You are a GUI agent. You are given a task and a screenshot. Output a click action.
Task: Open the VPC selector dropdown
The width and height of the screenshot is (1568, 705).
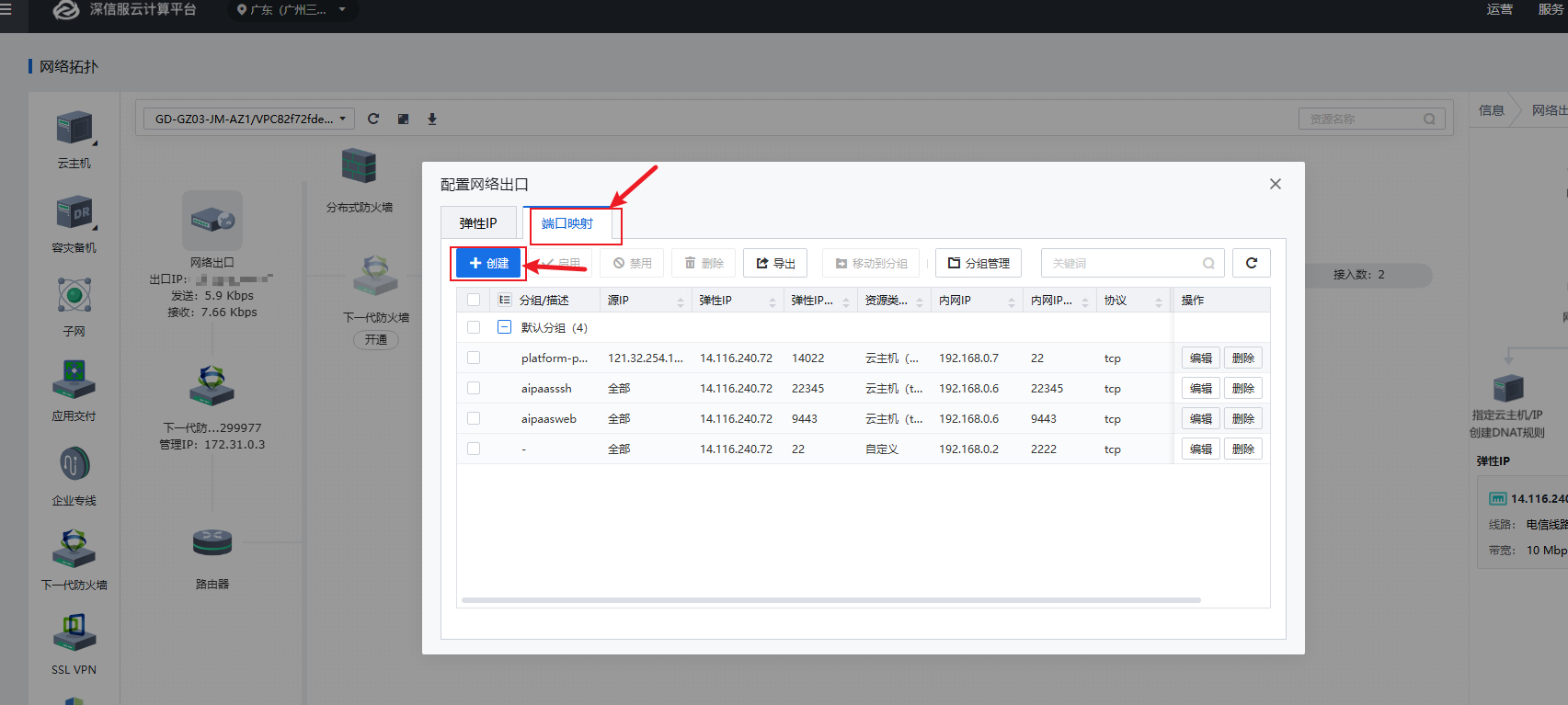pyautogui.click(x=248, y=119)
